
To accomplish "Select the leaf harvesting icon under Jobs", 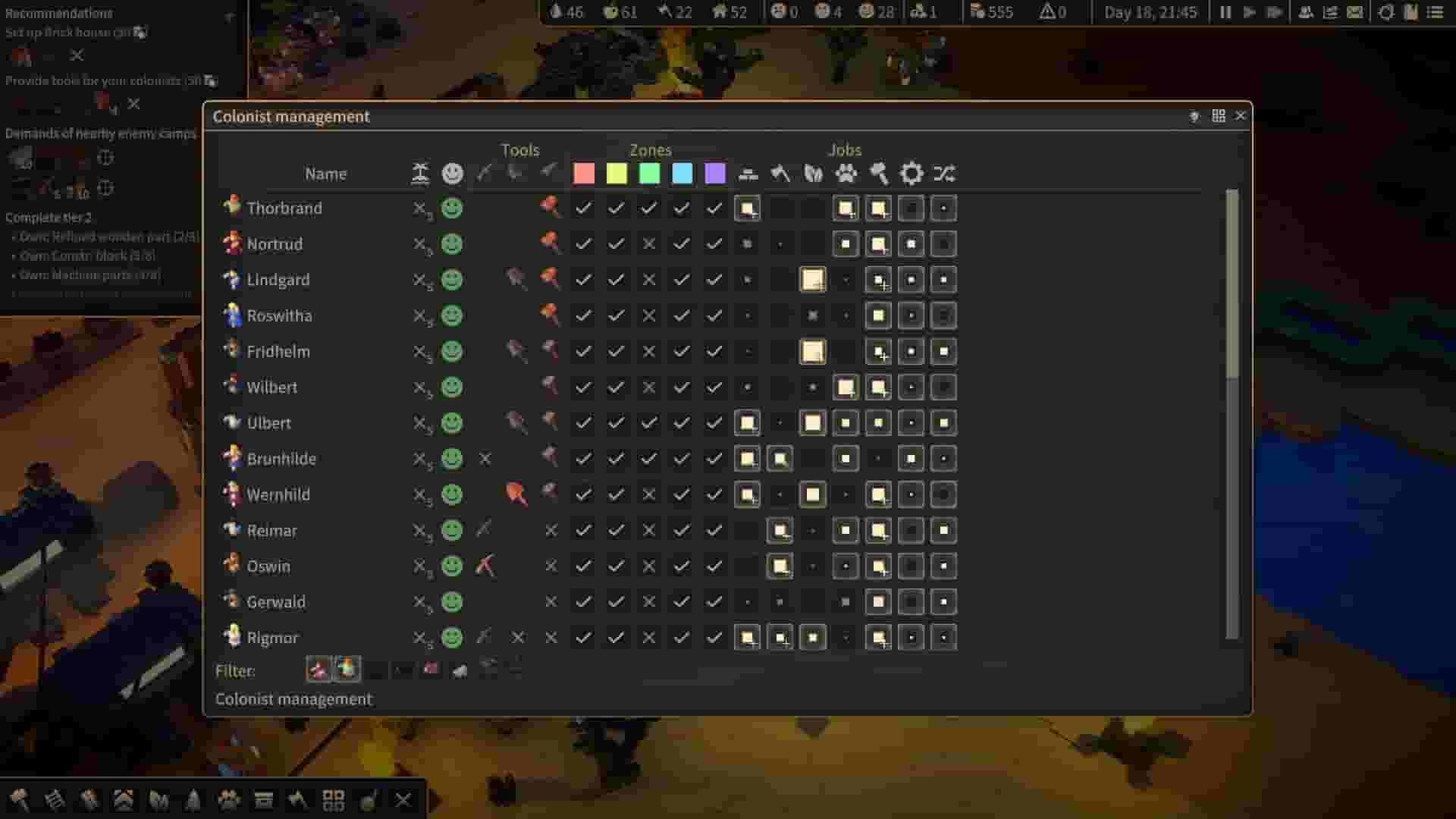I will click(x=812, y=174).
